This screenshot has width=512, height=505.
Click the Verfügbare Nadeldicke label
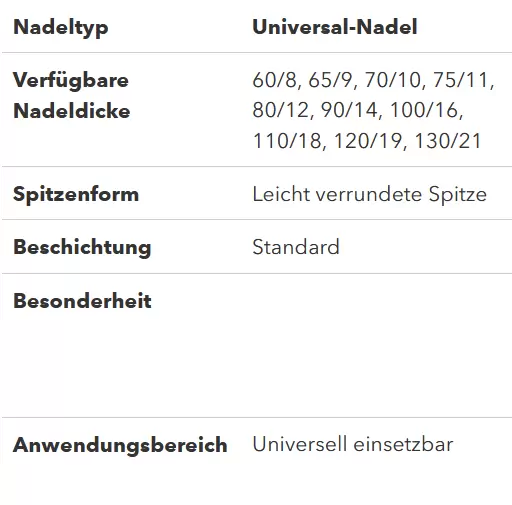[x=72, y=95]
